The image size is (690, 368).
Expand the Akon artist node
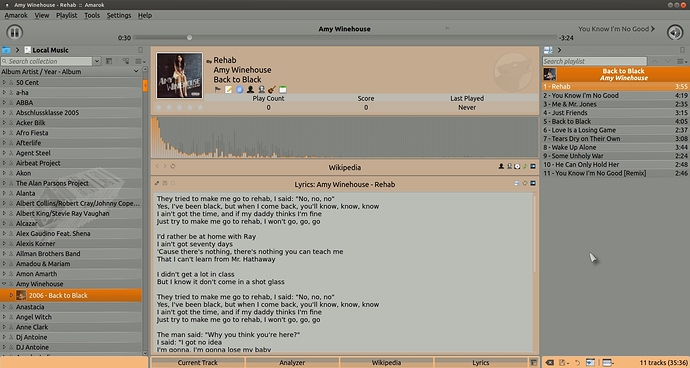tap(4, 173)
